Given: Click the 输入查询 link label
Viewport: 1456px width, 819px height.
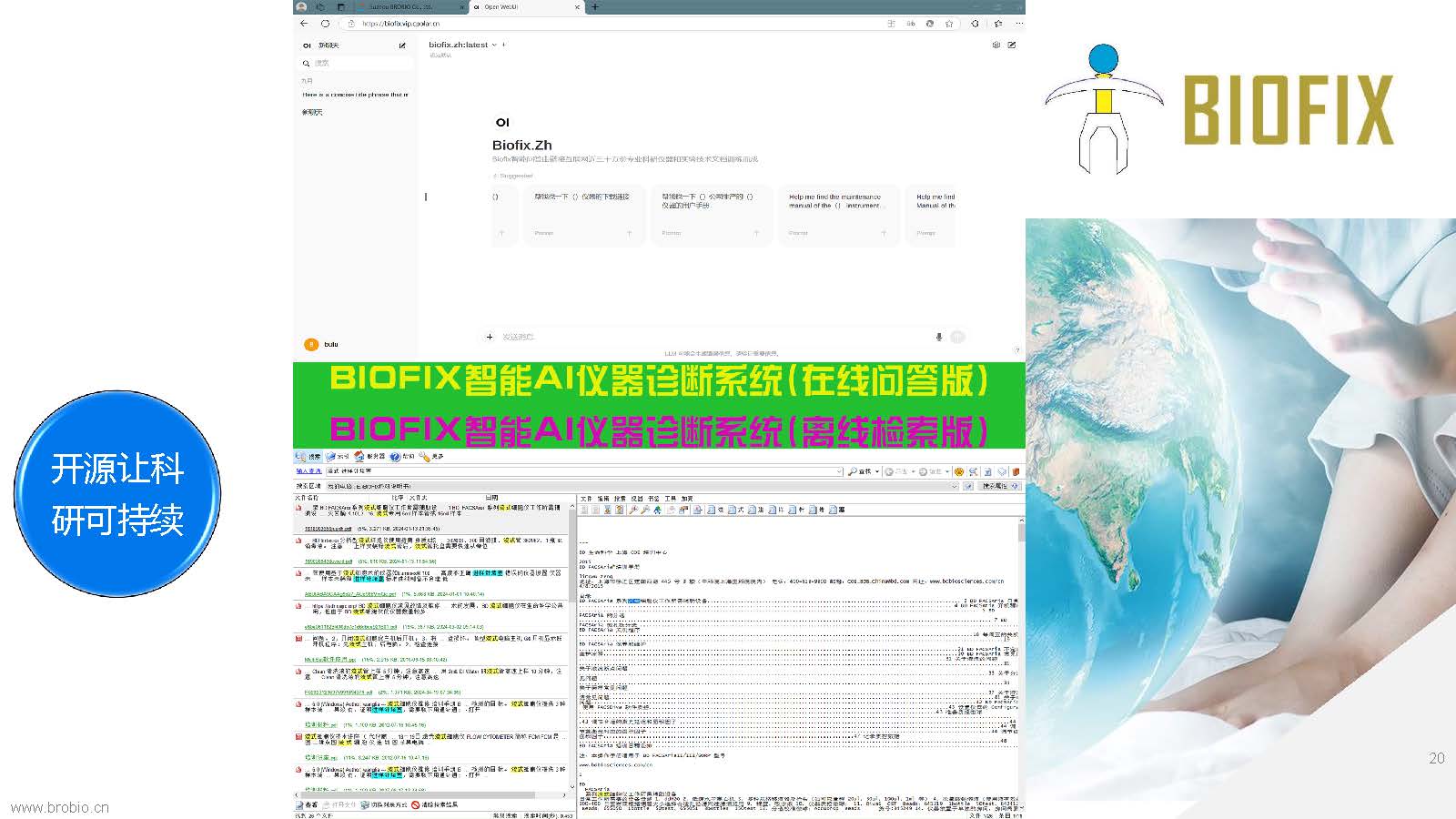Looking at the screenshot, I should click(x=308, y=471).
